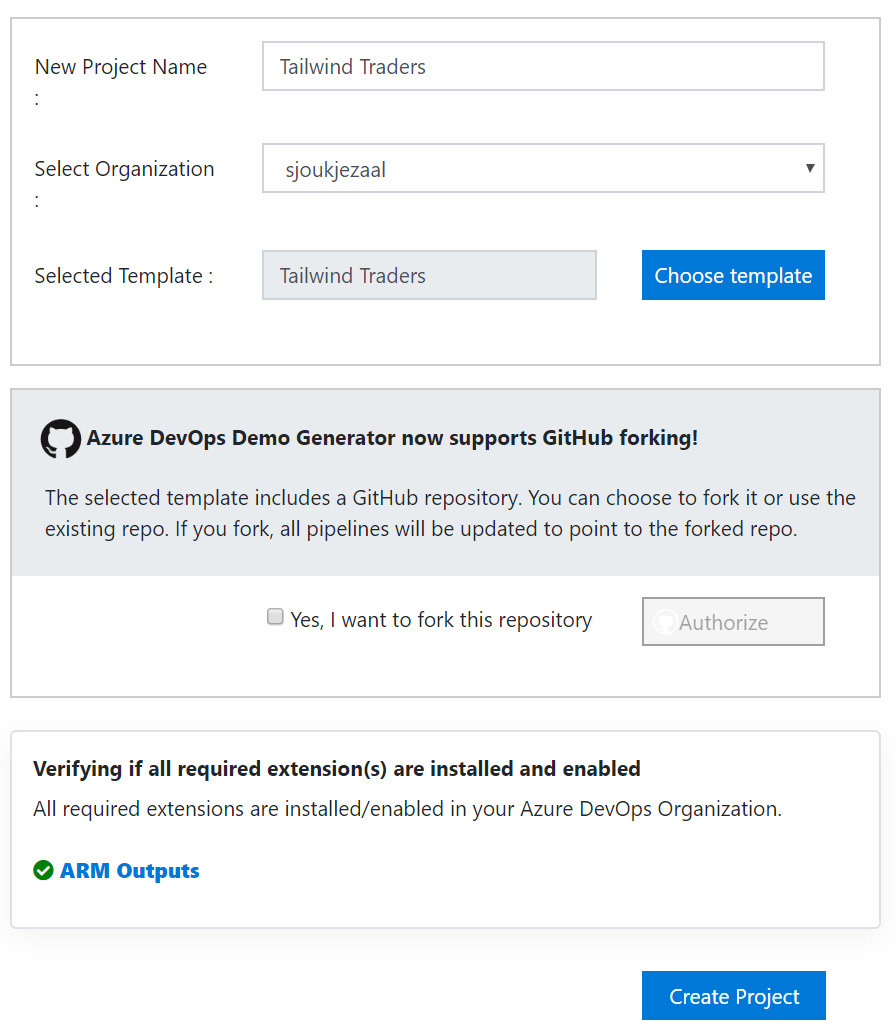Click the GitHub icon inside the Authorize button
Viewport: 896px width, 1032px height.
664,622
